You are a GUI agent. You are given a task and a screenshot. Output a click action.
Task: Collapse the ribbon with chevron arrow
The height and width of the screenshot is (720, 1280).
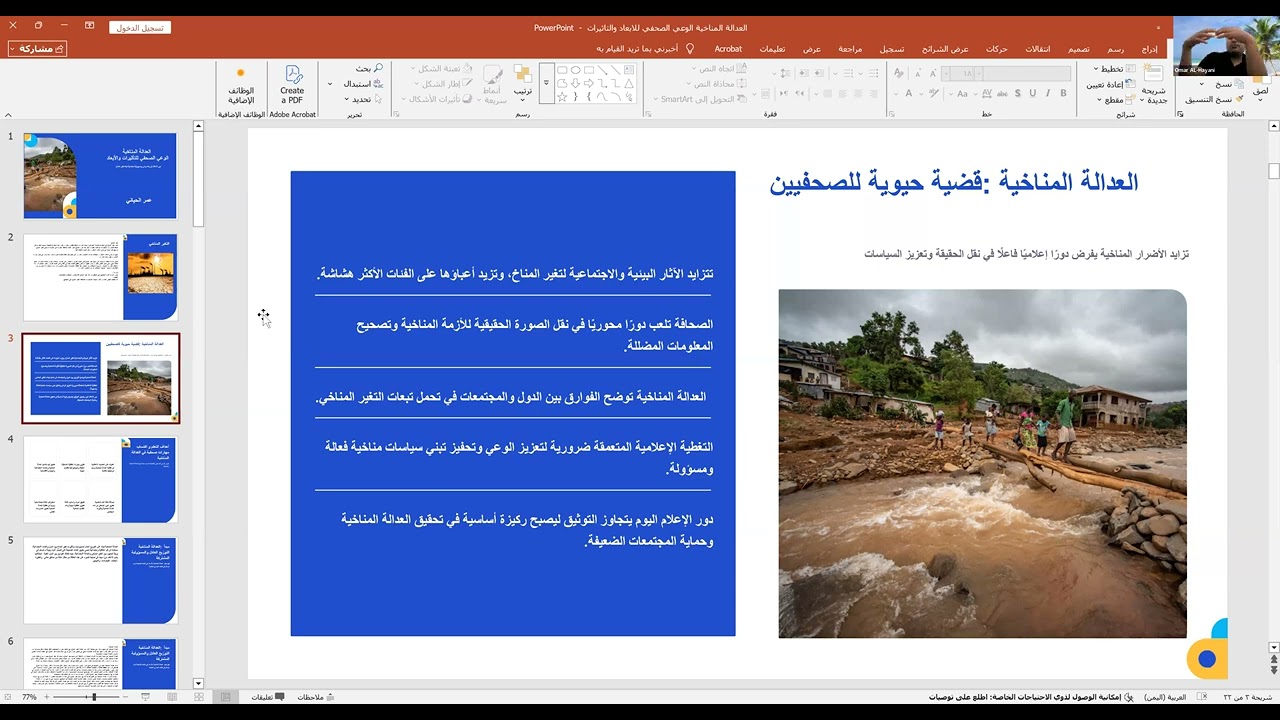[8, 115]
